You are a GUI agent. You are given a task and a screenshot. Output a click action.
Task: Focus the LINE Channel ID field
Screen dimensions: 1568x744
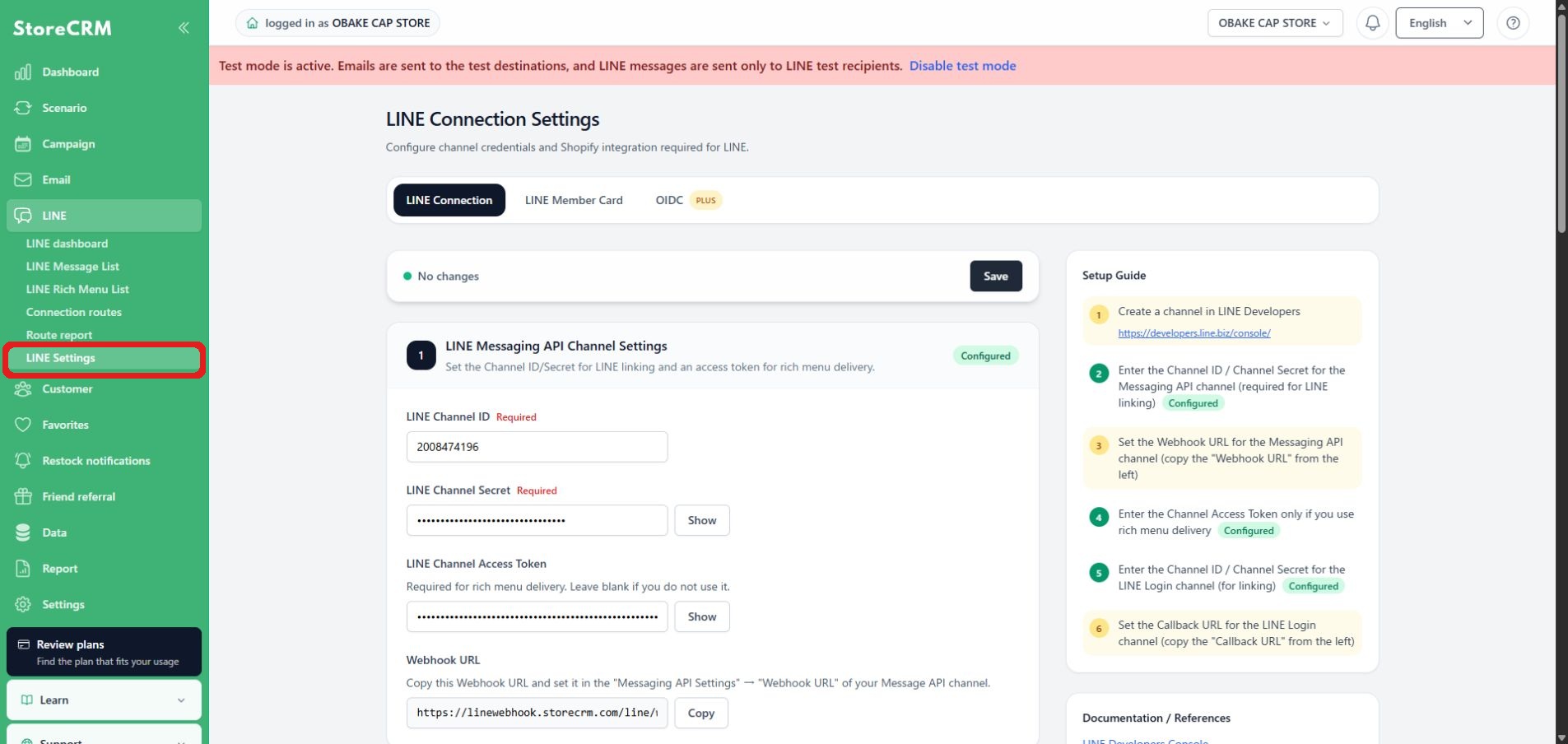click(537, 447)
